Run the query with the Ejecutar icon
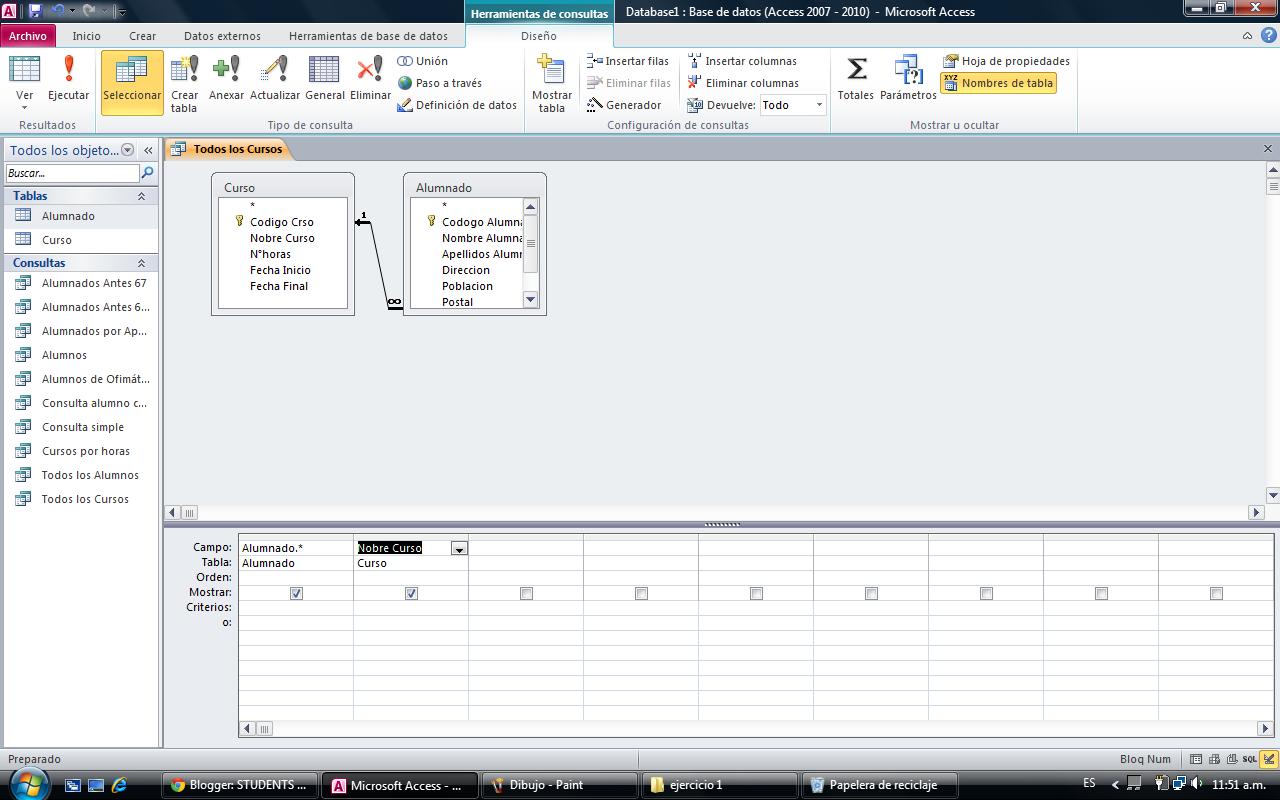Screen dimensions: 1280x800 68,78
